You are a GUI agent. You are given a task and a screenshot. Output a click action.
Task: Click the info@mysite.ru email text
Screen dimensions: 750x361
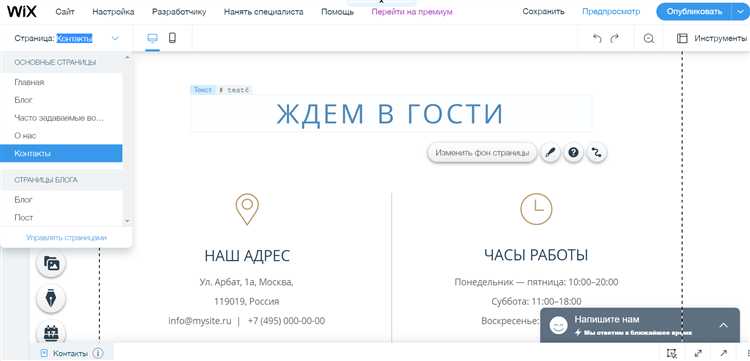200,320
